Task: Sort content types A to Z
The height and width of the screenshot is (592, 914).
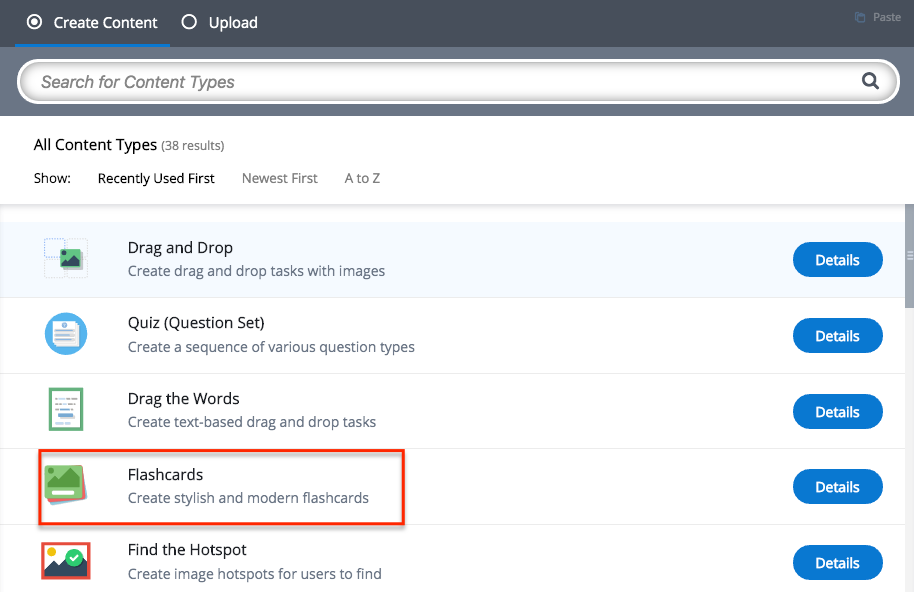Action: [362, 178]
